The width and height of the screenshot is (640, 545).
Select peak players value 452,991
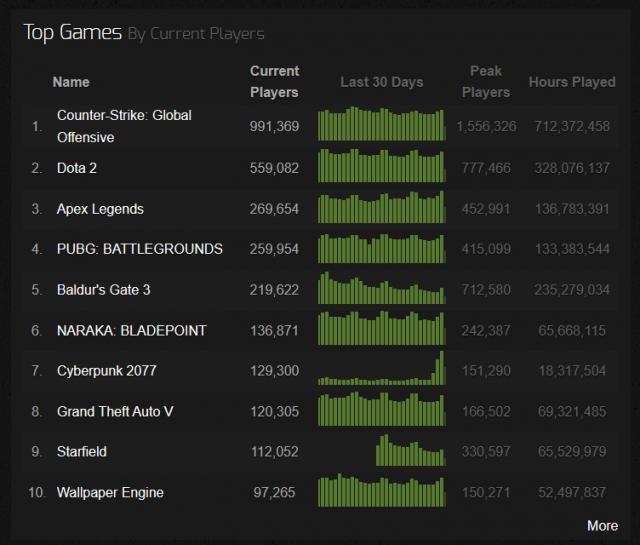tap(486, 209)
